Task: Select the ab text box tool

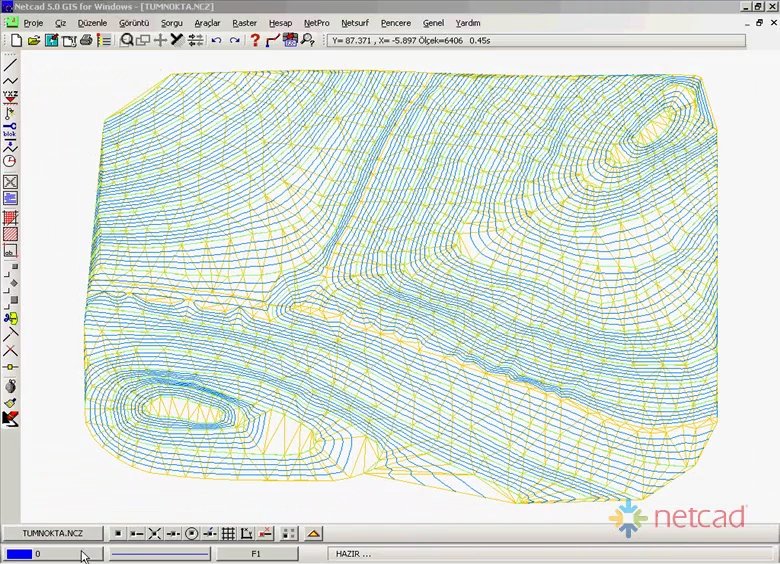Action: (10, 251)
